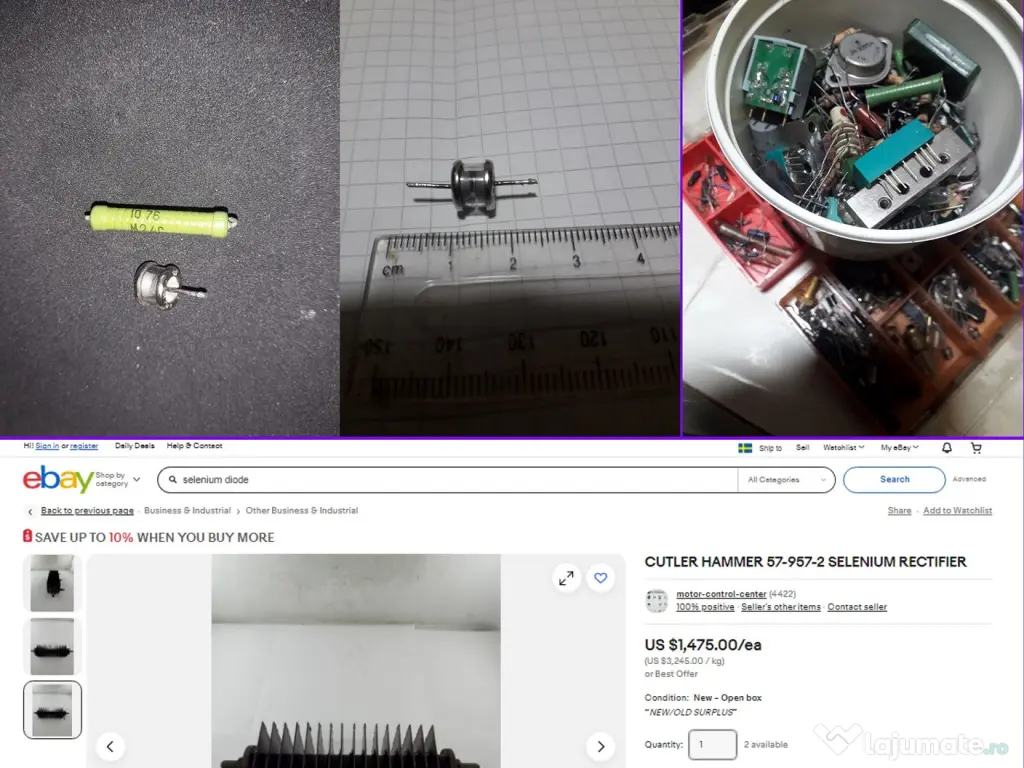Click the magnifying glass in the search bar

(172, 480)
